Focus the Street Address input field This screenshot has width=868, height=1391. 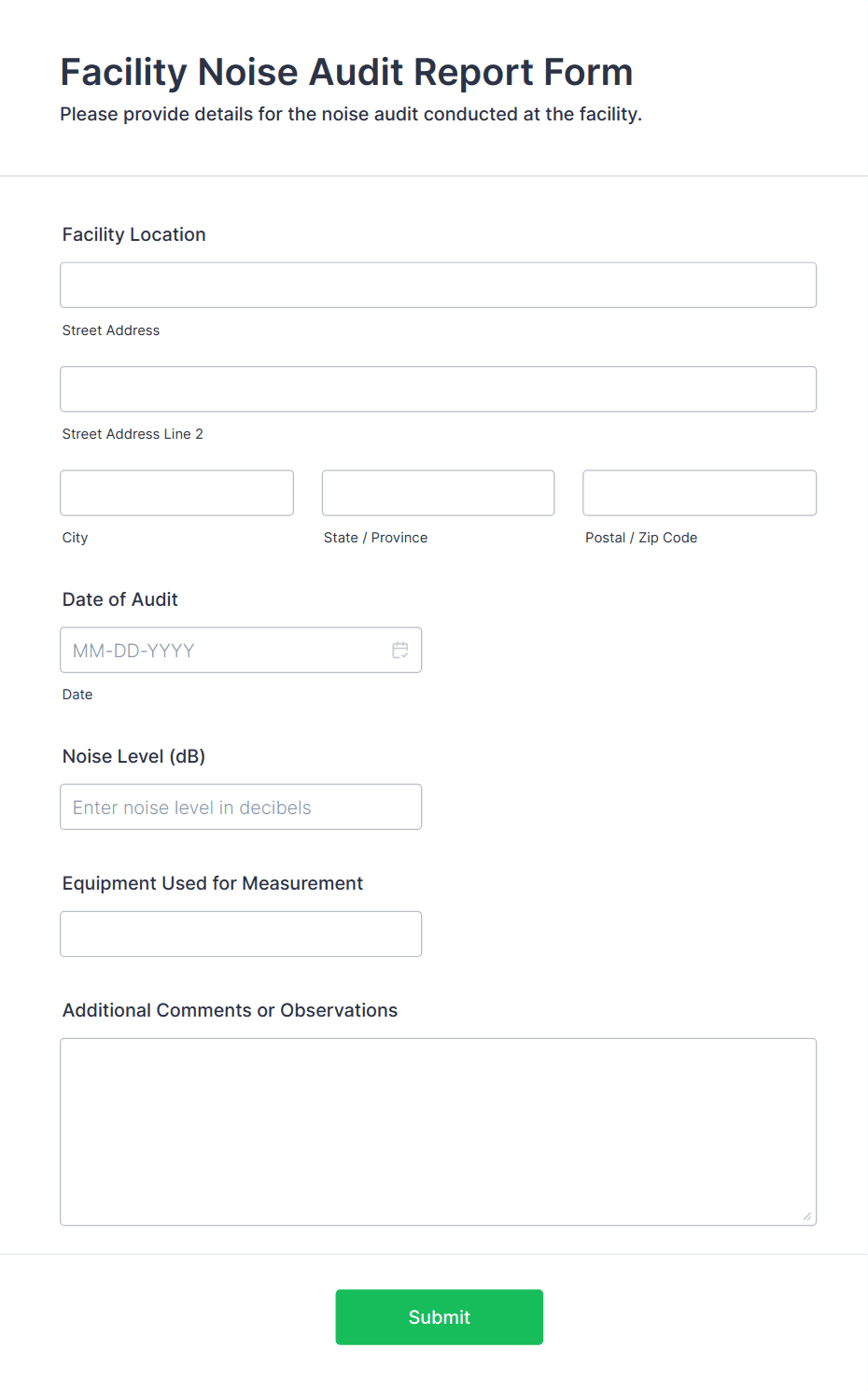(x=438, y=285)
